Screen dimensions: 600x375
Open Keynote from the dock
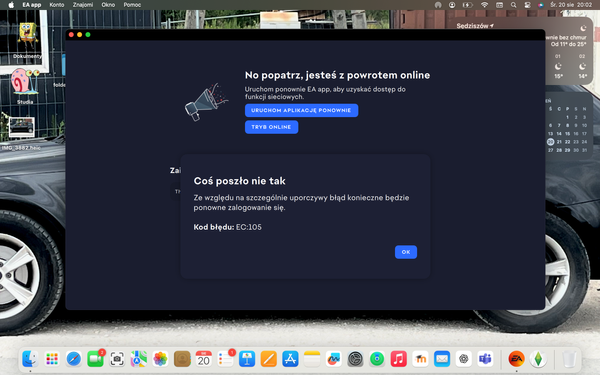(x=247, y=359)
